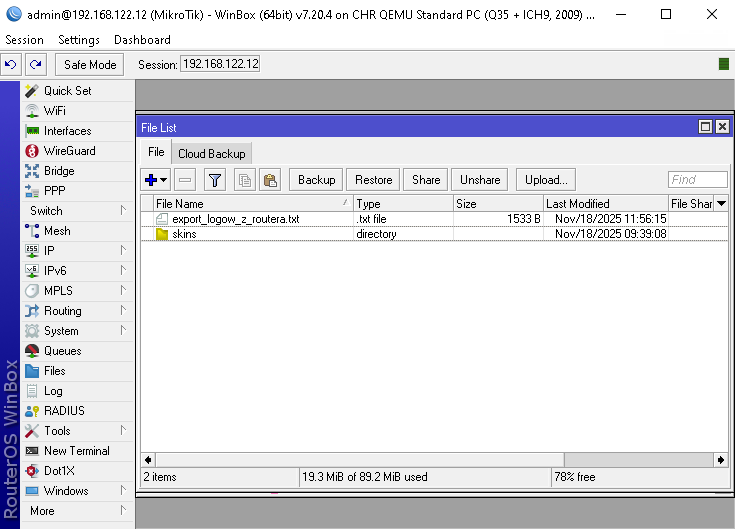
Task: Open the Dashboard menu
Action: pos(142,40)
